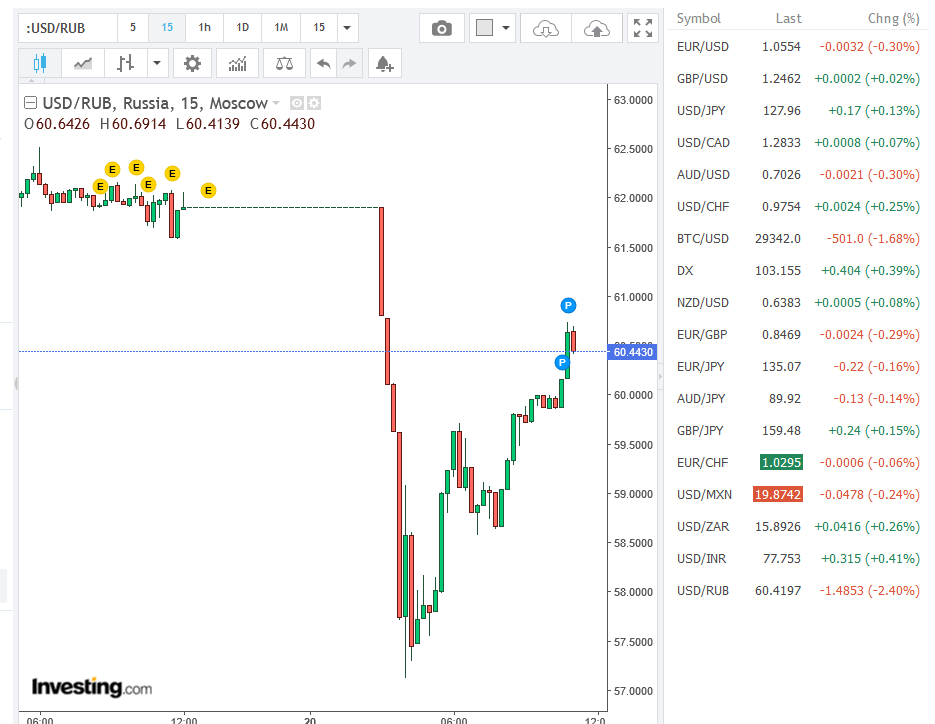Click the rightmost yellow E event marker

point(208,190)
